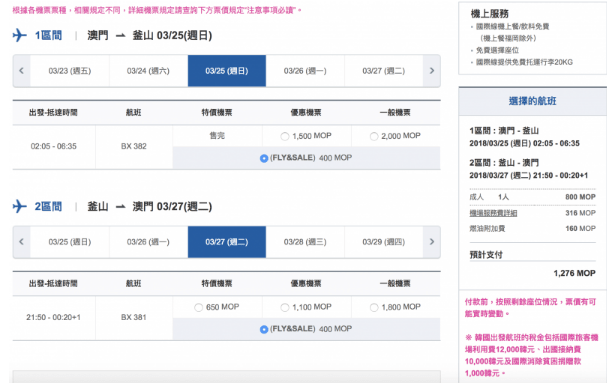Click the 優惠機票 column header in segment 2 table
607x392 pixels.
coord(306,284)
